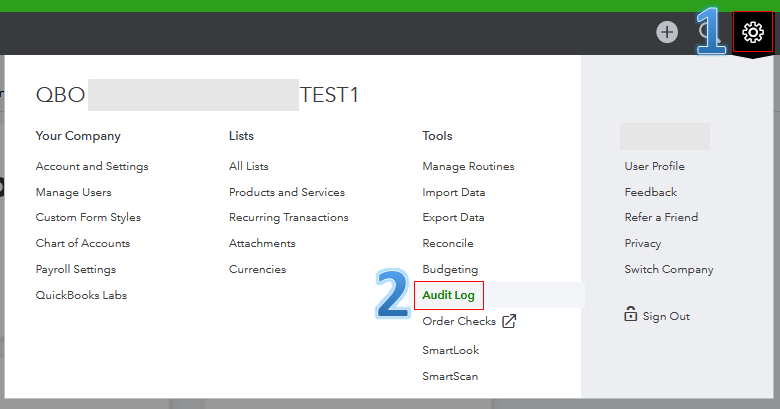Open the Privacy link
This screenshot has width=780, height=409.
coord(643,243)
